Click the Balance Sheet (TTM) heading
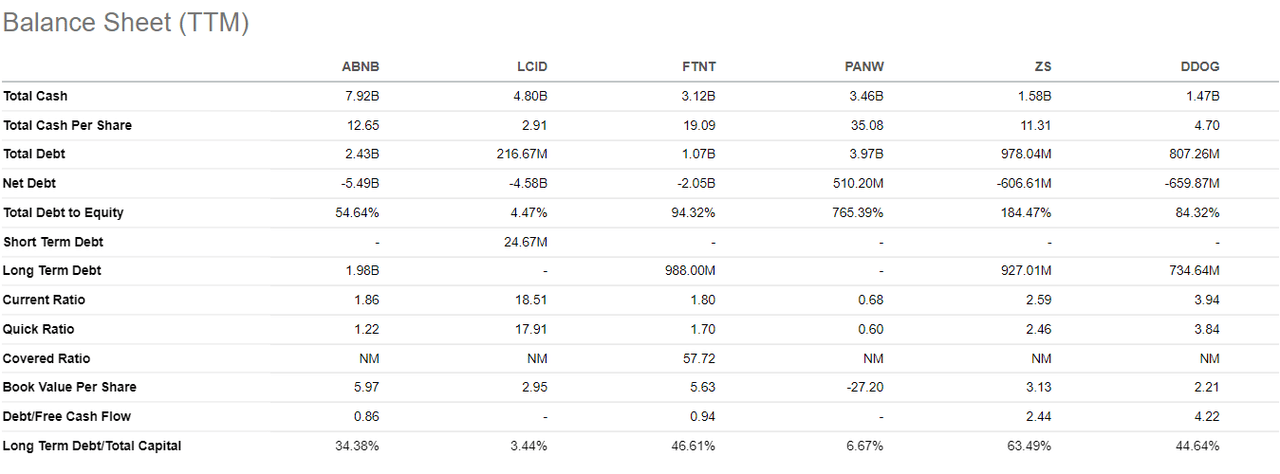 pyautogui.click(x=126, y=24)
